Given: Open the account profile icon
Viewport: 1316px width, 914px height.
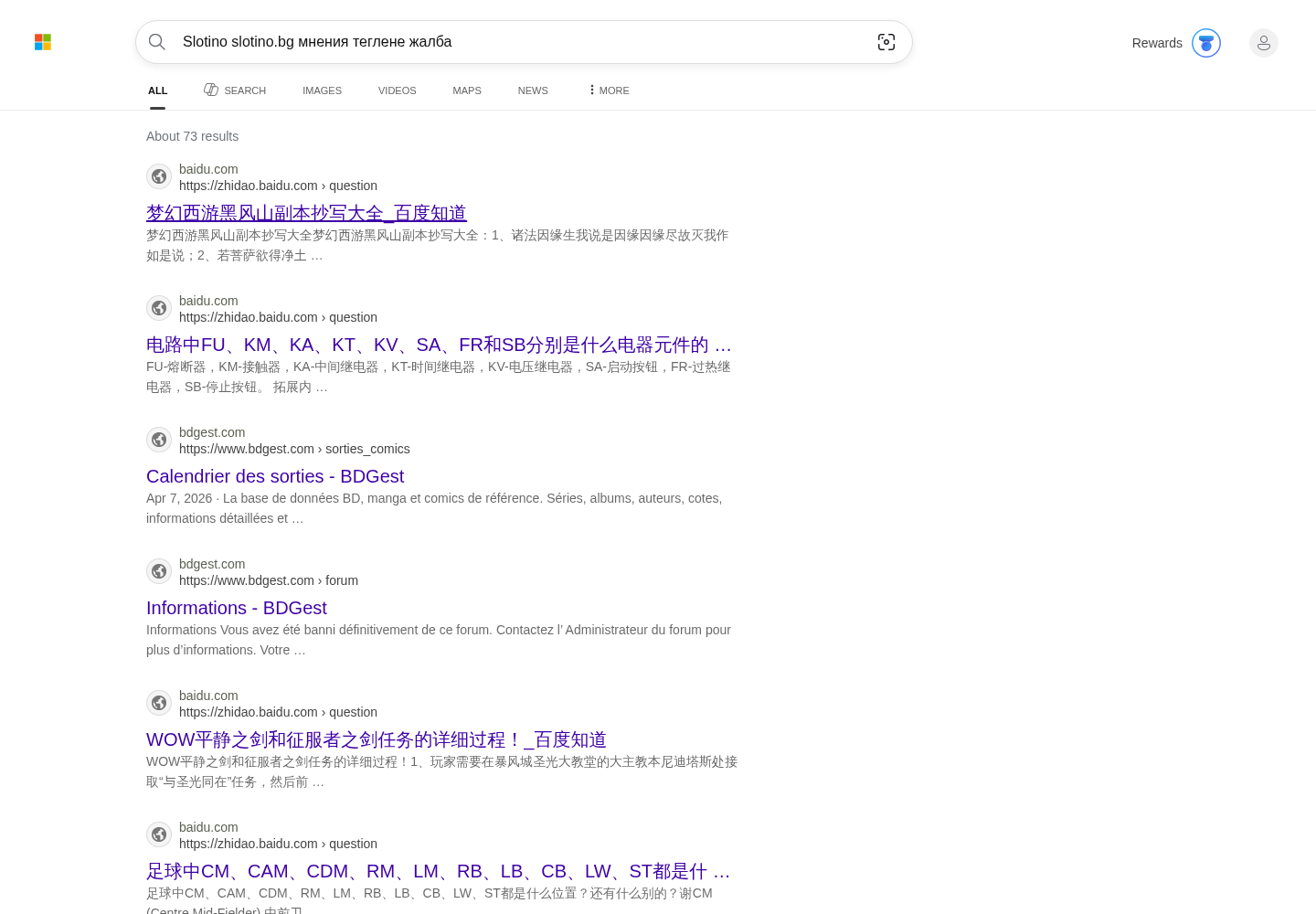Looking at the screenshot, I should [x=1264, y=43].
